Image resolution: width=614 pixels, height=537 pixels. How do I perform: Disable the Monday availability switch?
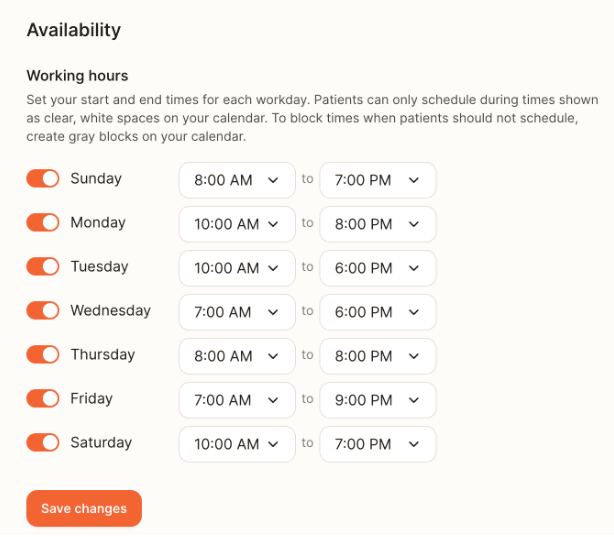(x=43, y=223)
